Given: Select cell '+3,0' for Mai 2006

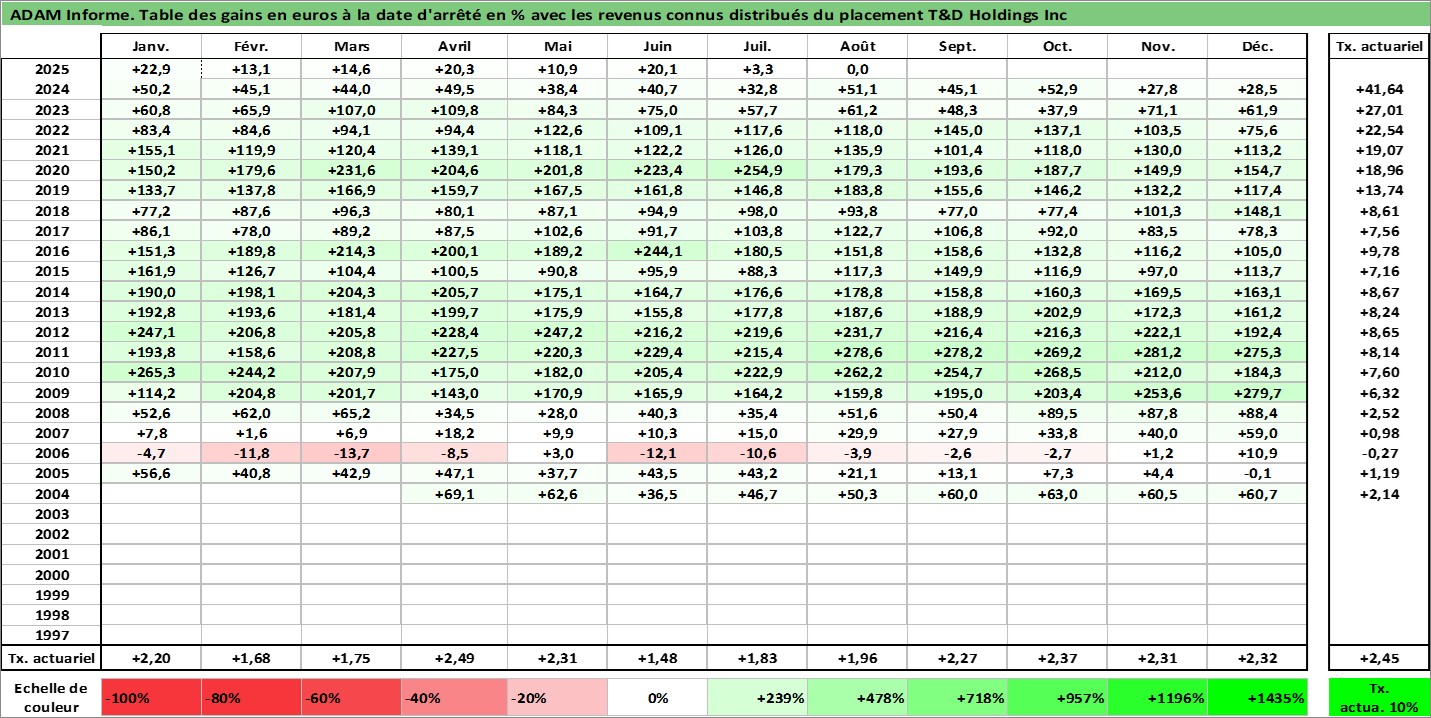Looking at the screenshot, I should [x=557, y=453].
